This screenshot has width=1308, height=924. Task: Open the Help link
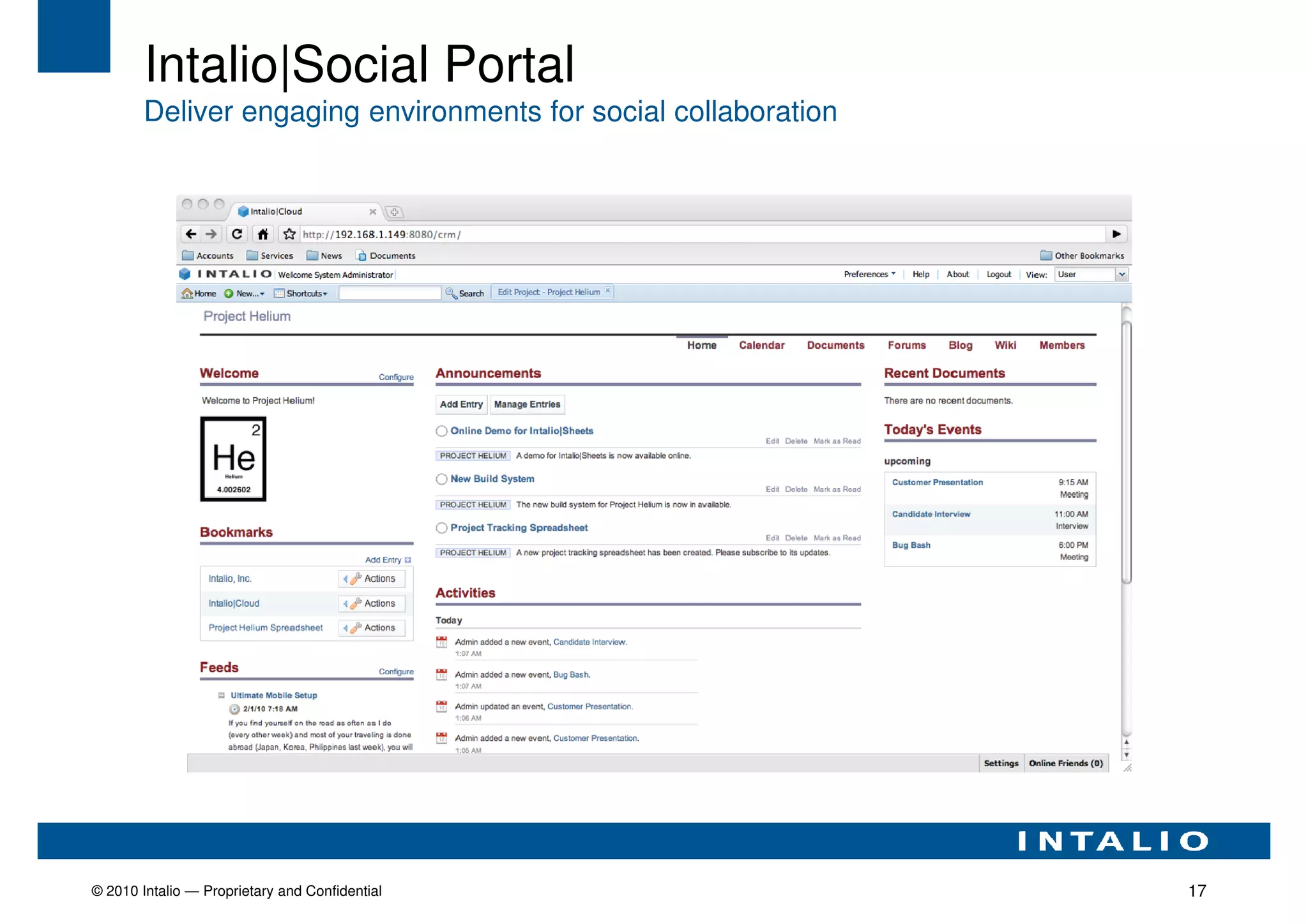coord(921,275)
